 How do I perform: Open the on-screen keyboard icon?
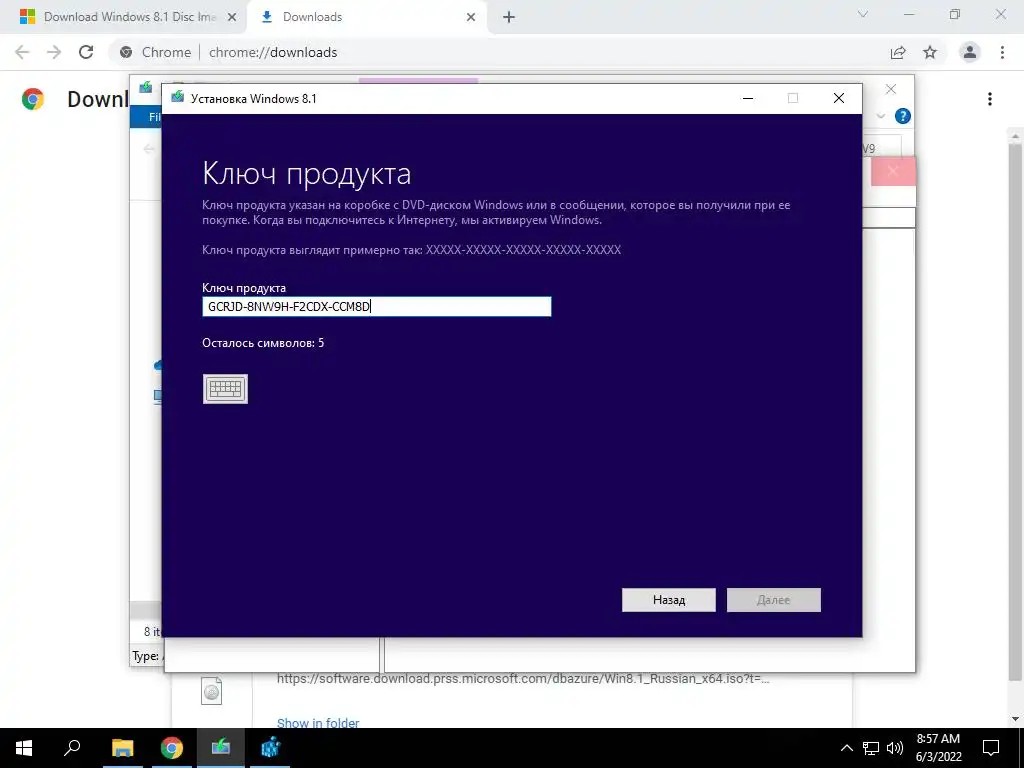[x=225, y=389]
